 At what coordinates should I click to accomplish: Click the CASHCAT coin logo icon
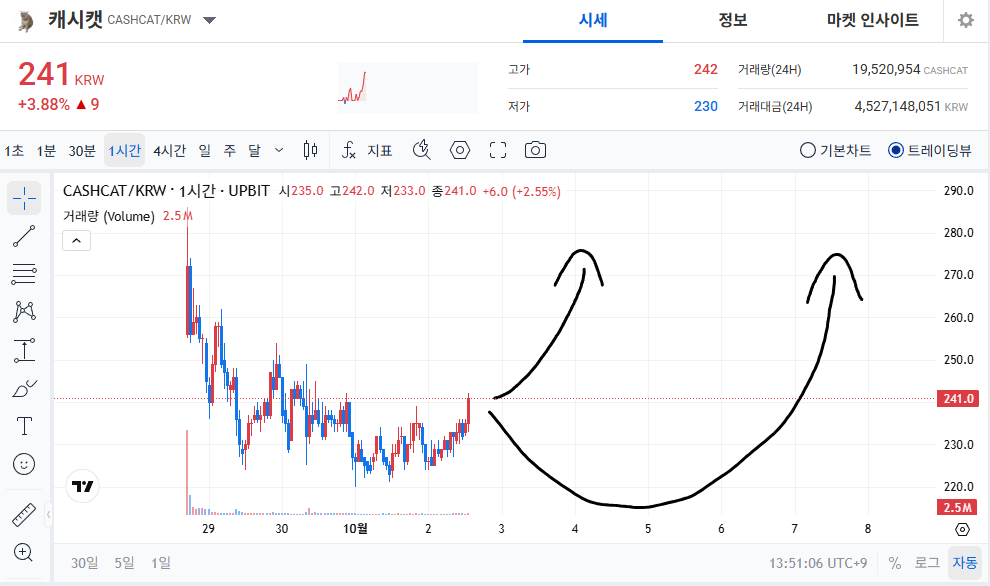click(x=25, y=21)
